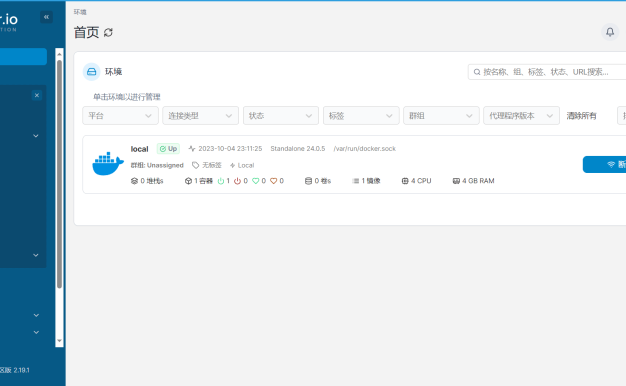This screenshot has width=626, height=386.
Task: Click 清除所有 to clear all filters
Action: coord(581,116)
